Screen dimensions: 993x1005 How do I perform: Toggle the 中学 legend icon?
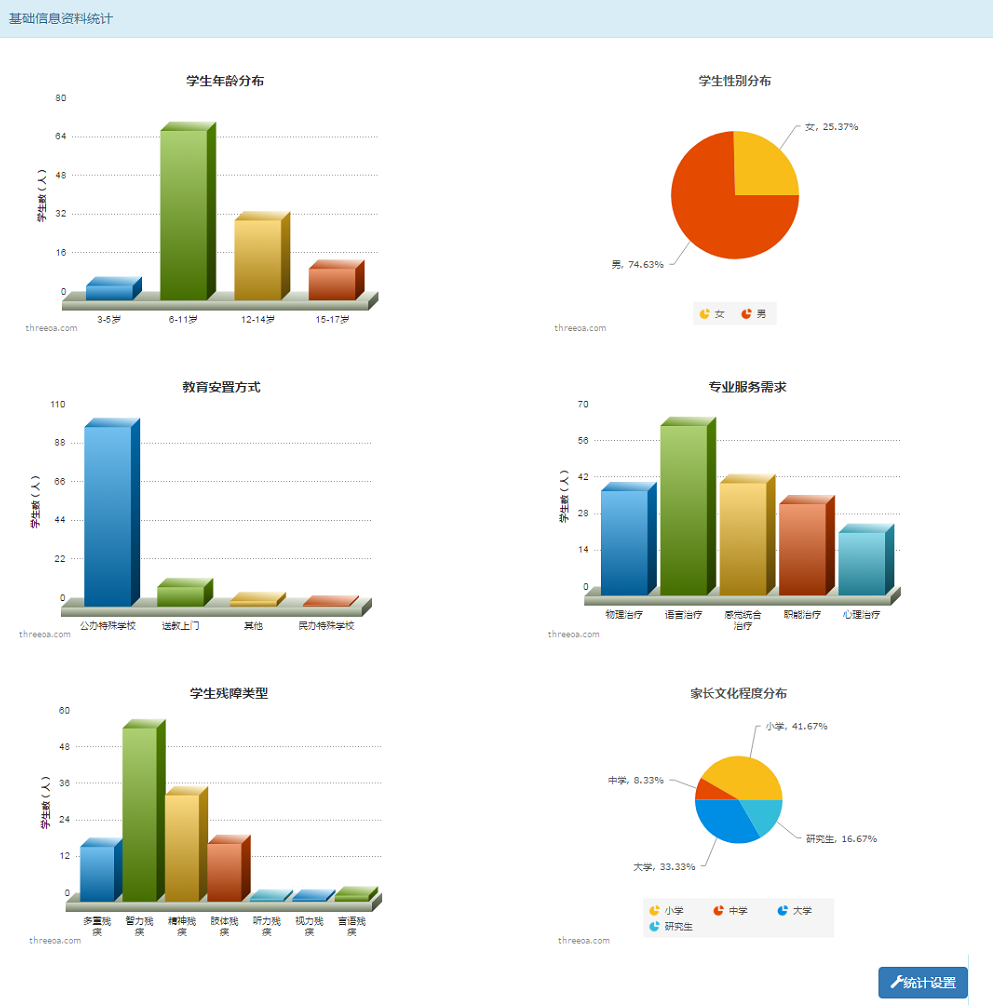[x=718, y=911]
